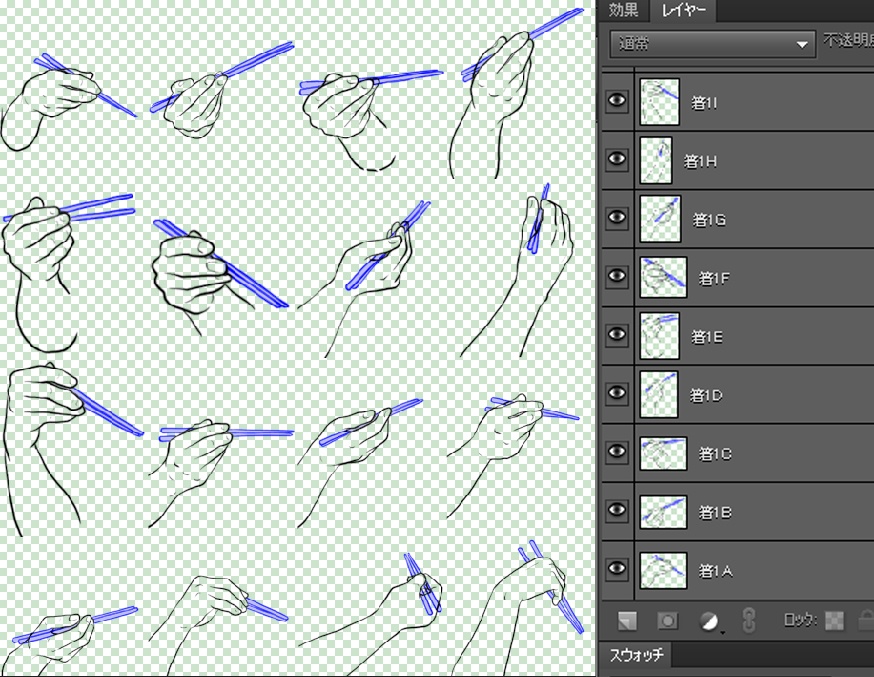
Task: Pick the thumbnail for layer 箸1E
Action: click(660, 336)
